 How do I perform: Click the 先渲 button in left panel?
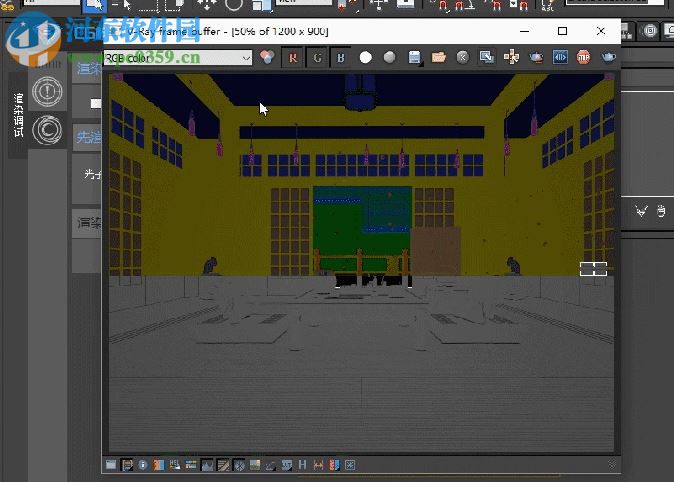point(88,137)
